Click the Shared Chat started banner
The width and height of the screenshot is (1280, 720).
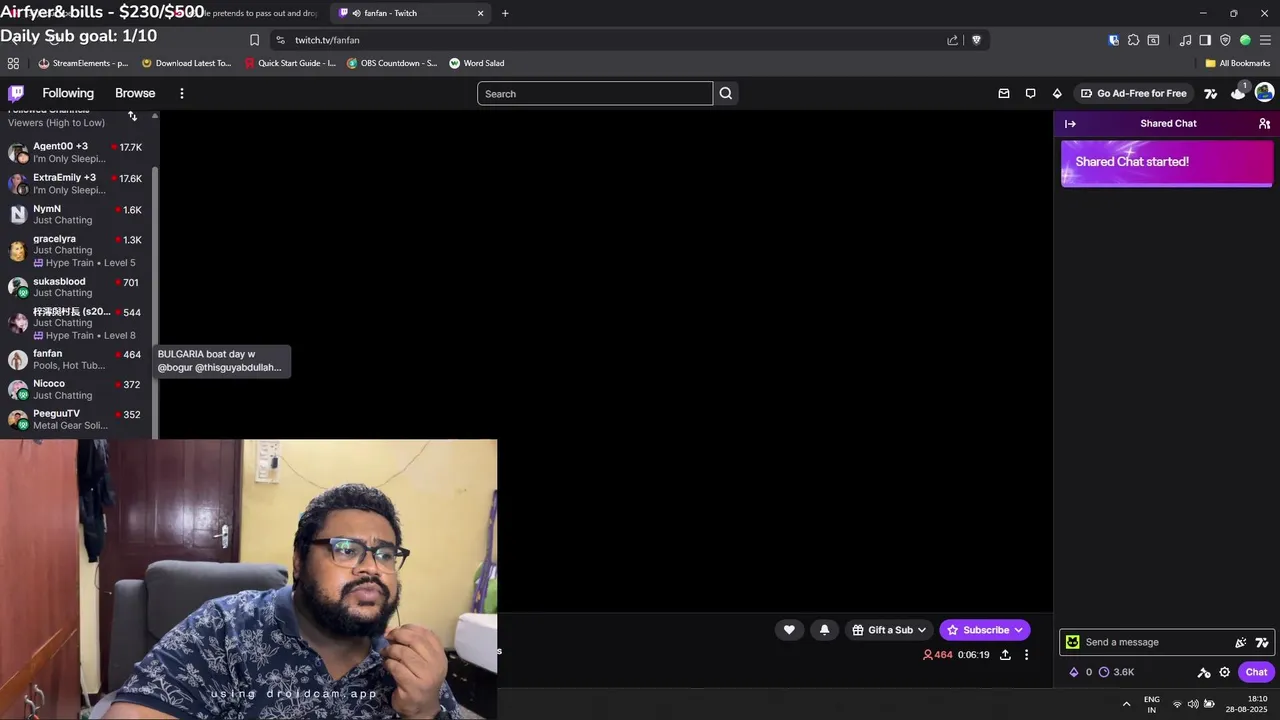tap(1166, 163)
